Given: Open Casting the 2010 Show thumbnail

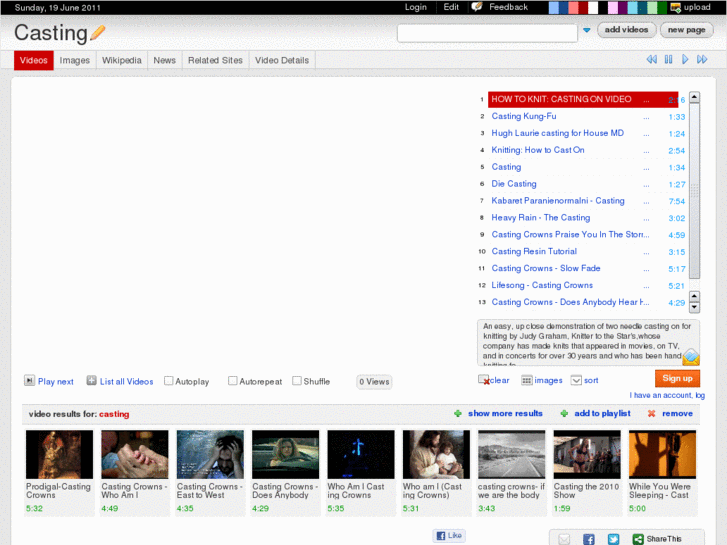Looking at the screenshot, I should pos(587,454).
